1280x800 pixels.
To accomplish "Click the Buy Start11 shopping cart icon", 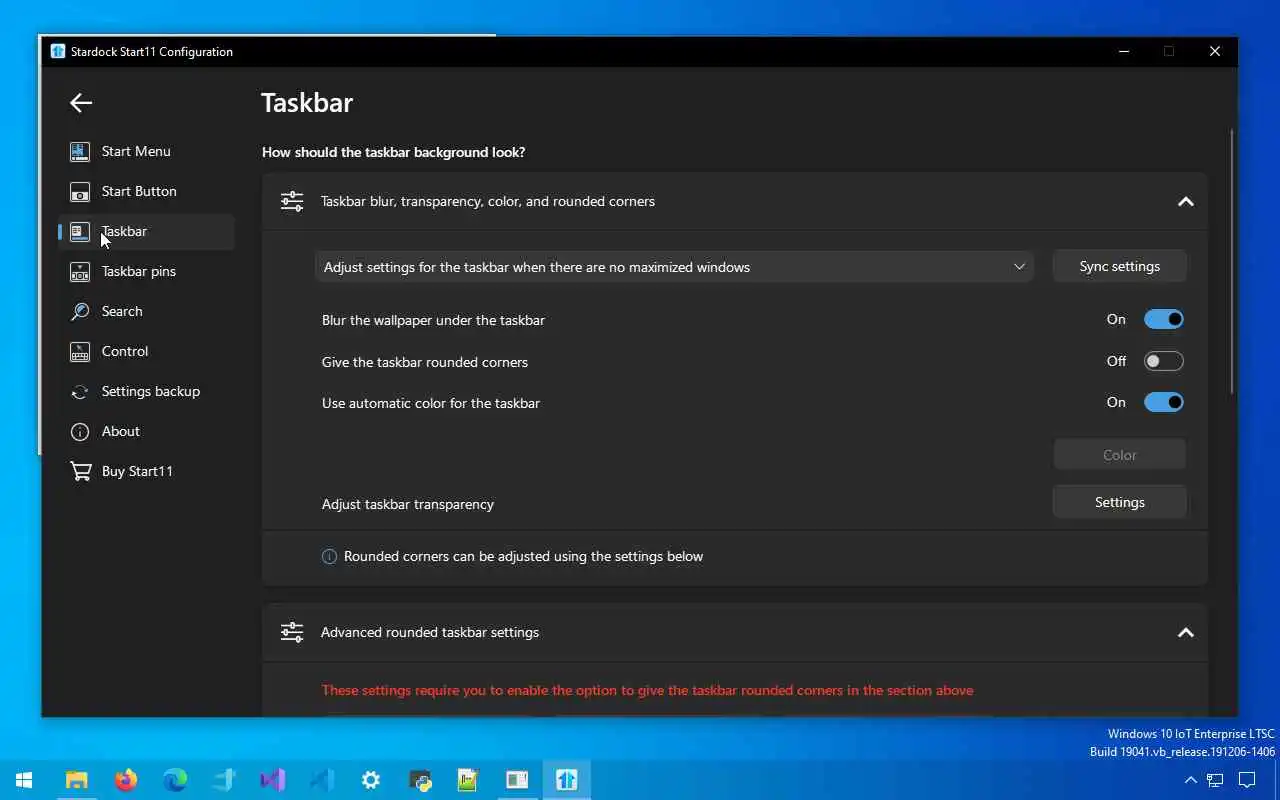I will point(80,472).
